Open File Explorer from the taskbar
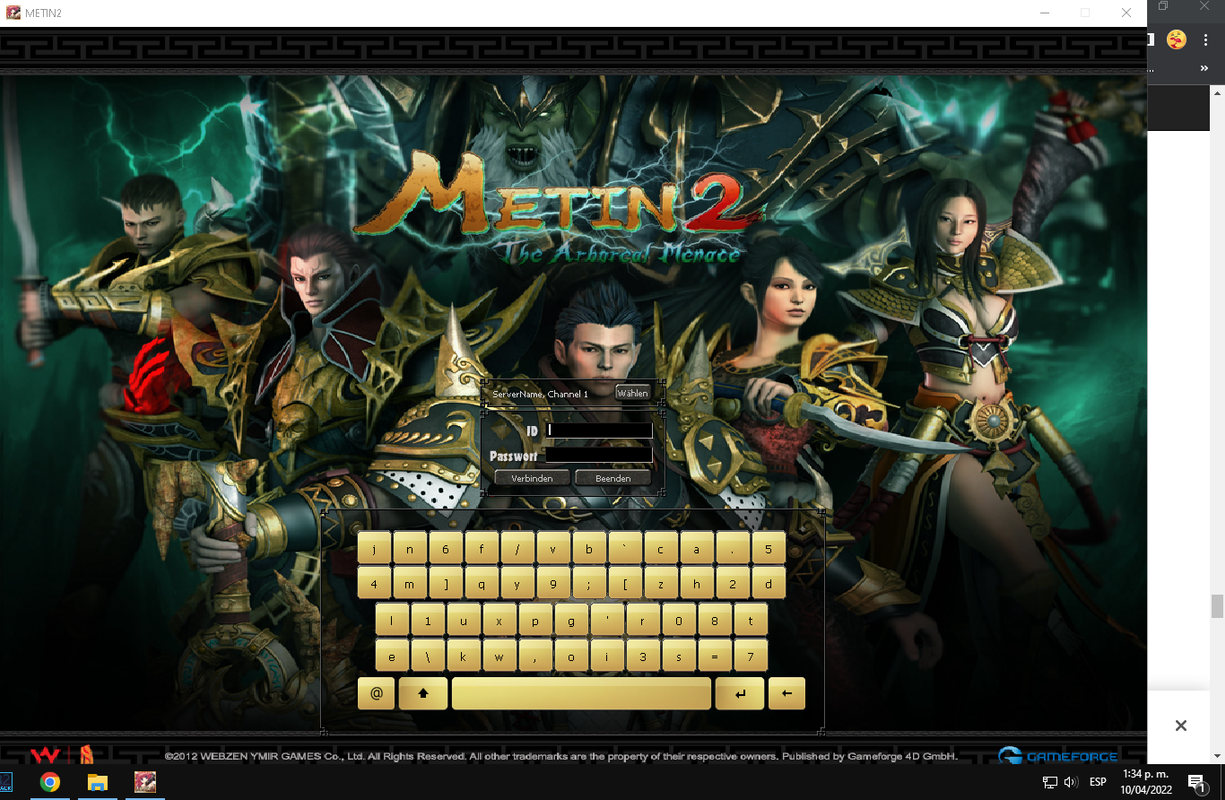The width and height of the screenshot is (1225, 800). click(x=97, y=782)
